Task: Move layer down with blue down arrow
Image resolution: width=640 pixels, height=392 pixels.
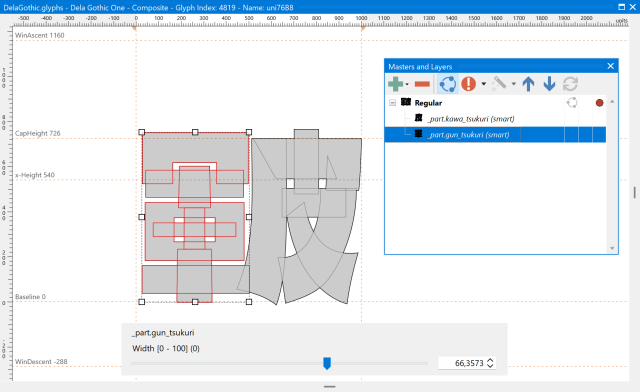Action: tap(549, 84)
